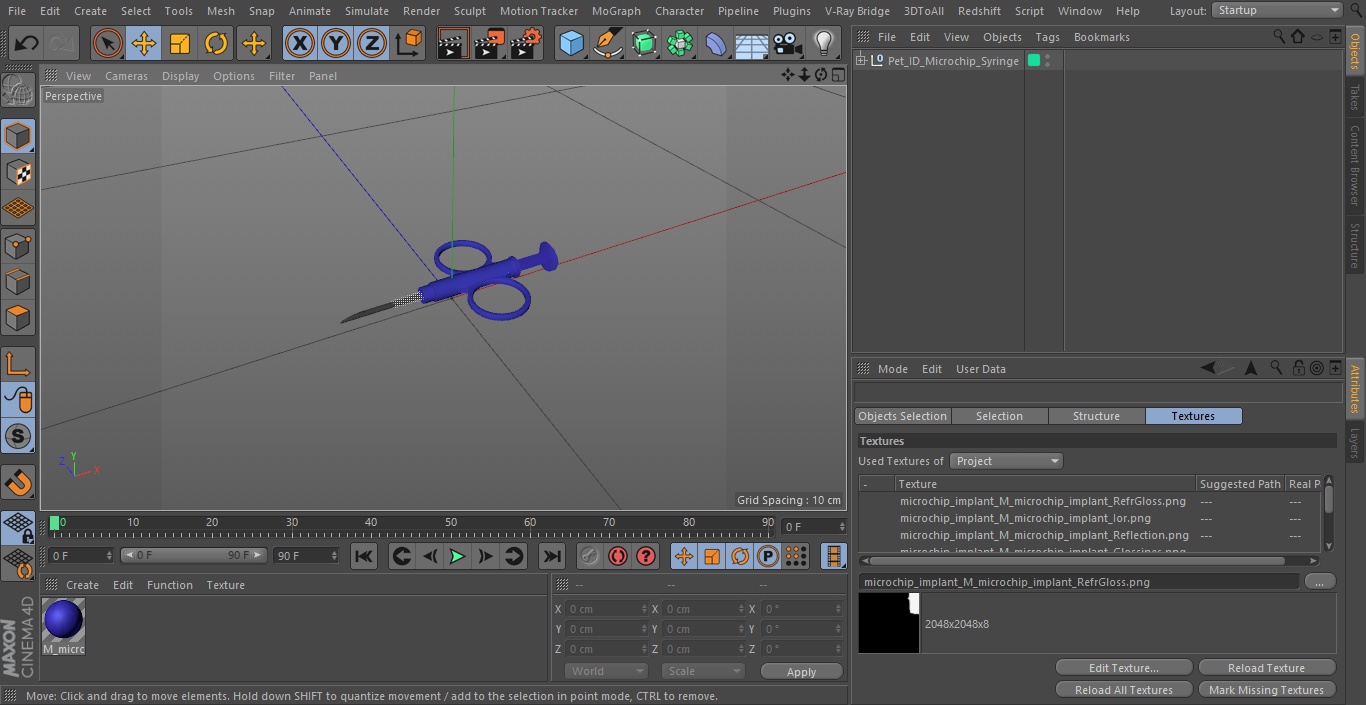Screen dimensions: 1366x705
Task: Open the World coordinate dropdown
Action: click(606, 671)
